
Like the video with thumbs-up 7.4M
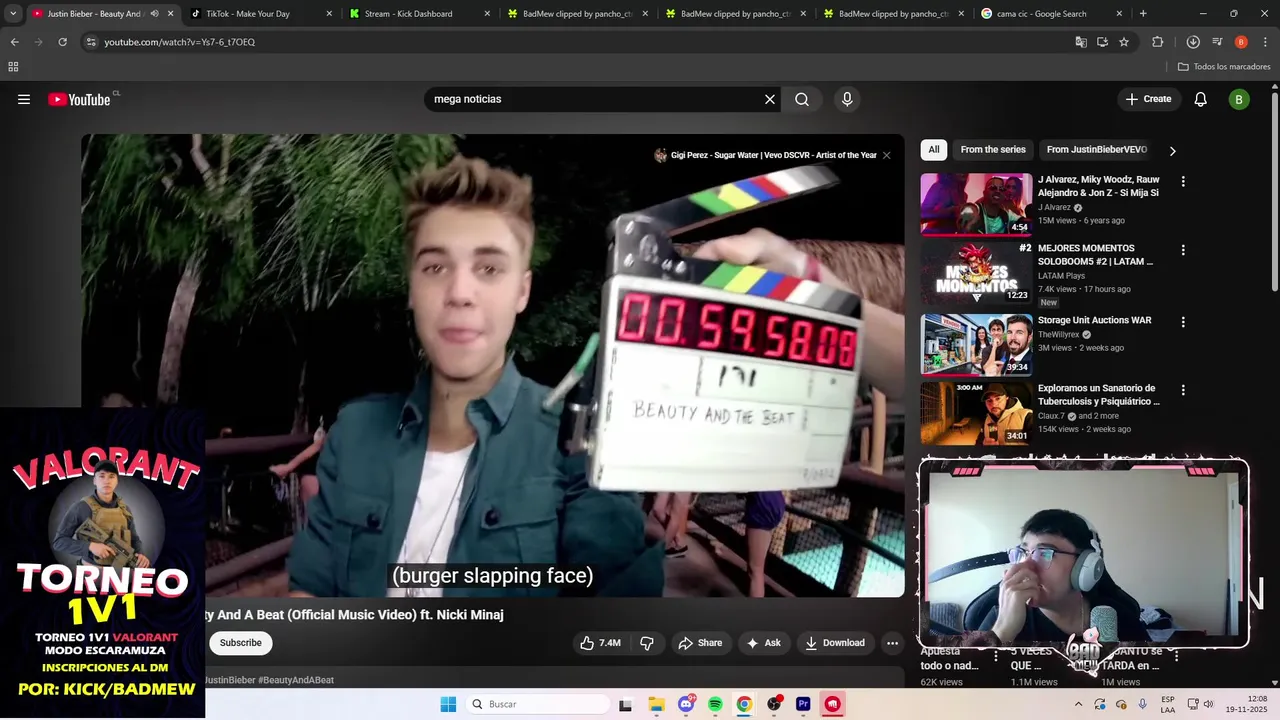tap(600, 643)
